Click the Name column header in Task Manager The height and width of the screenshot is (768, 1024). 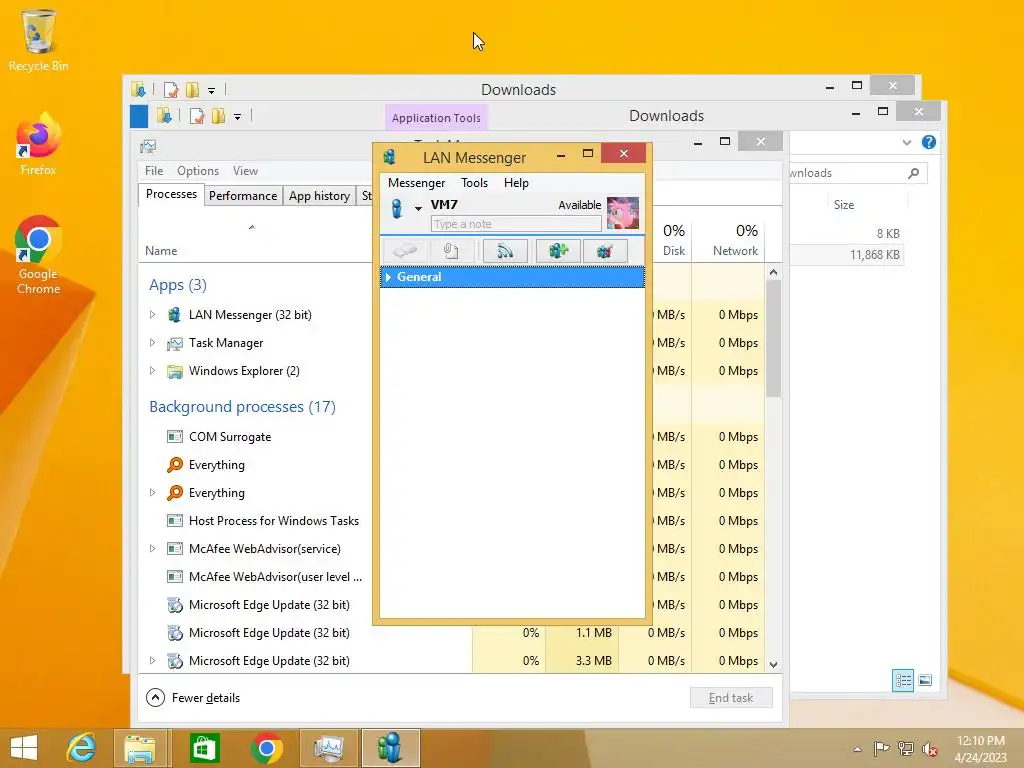click(161, 251)
